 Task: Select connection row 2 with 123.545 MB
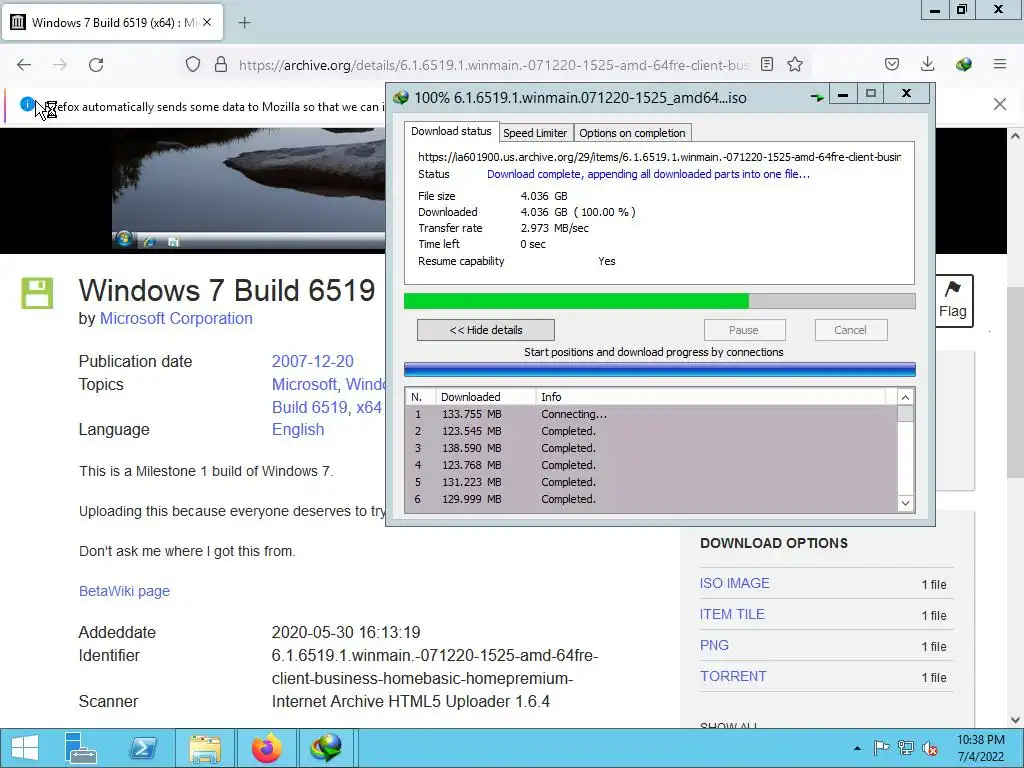(x=652, y=431)
